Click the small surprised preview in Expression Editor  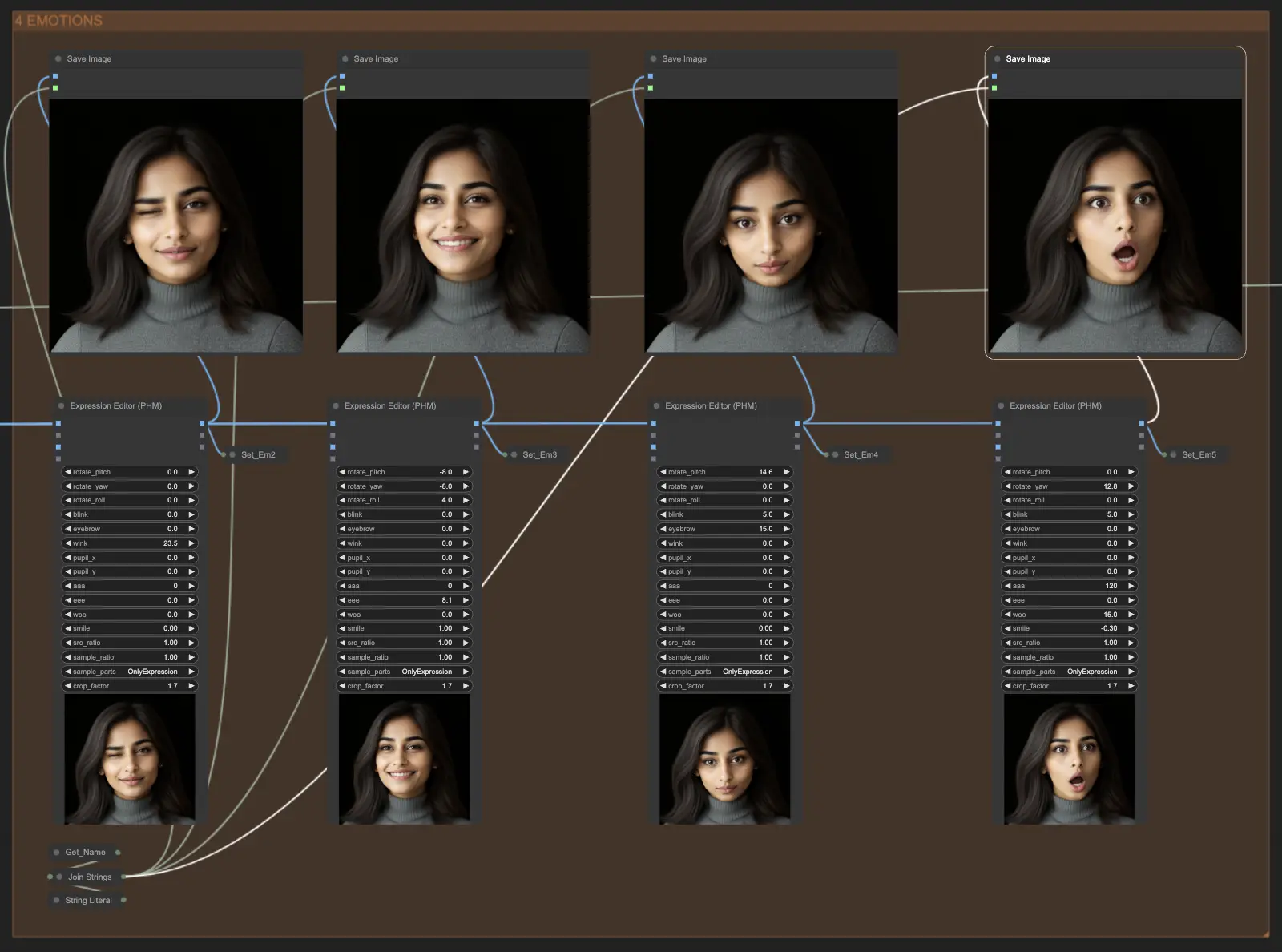1070,759
